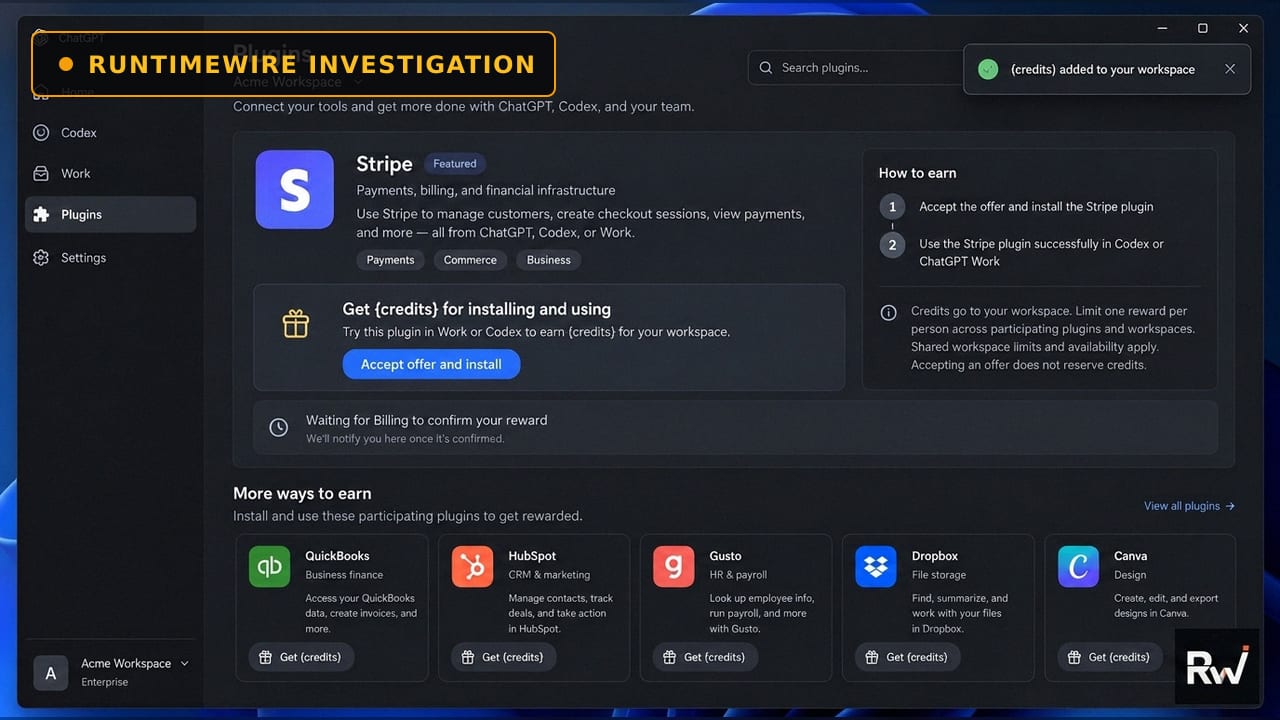Click the Codex sidebar icon
Viewport: 1280px width, 720px height.
point(41,132)
